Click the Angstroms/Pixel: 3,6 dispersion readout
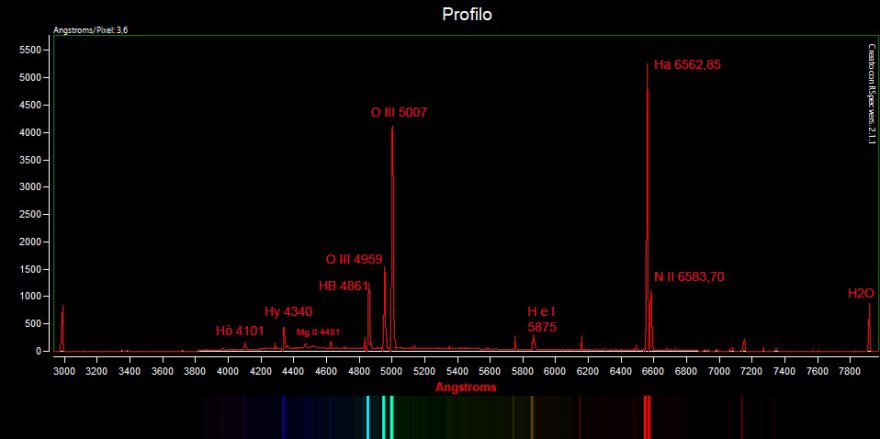The height and width of the screenshot is (439, 880). pyautogui.click(x=90, y=31)
